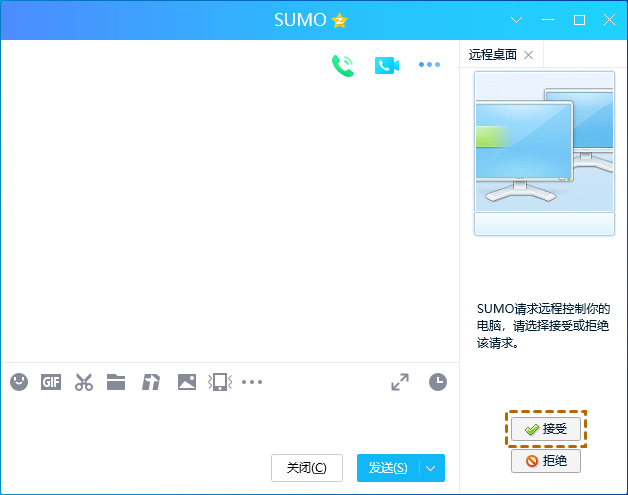Open message history clock icon

[x=438, y=382]
